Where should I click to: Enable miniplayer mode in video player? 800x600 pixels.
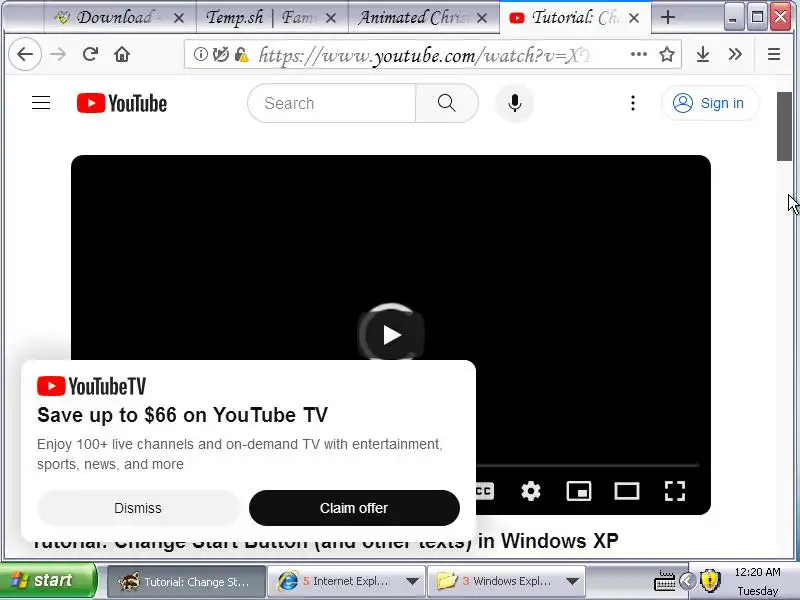point(579,491)
